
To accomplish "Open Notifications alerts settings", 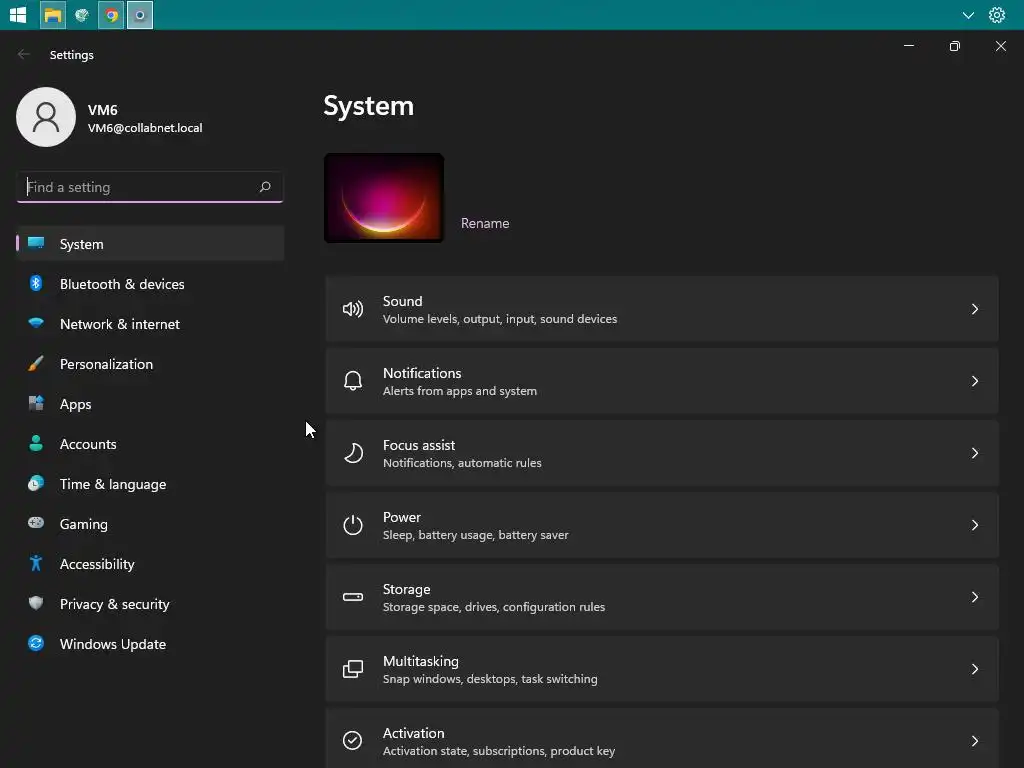I will click(662, 381).
